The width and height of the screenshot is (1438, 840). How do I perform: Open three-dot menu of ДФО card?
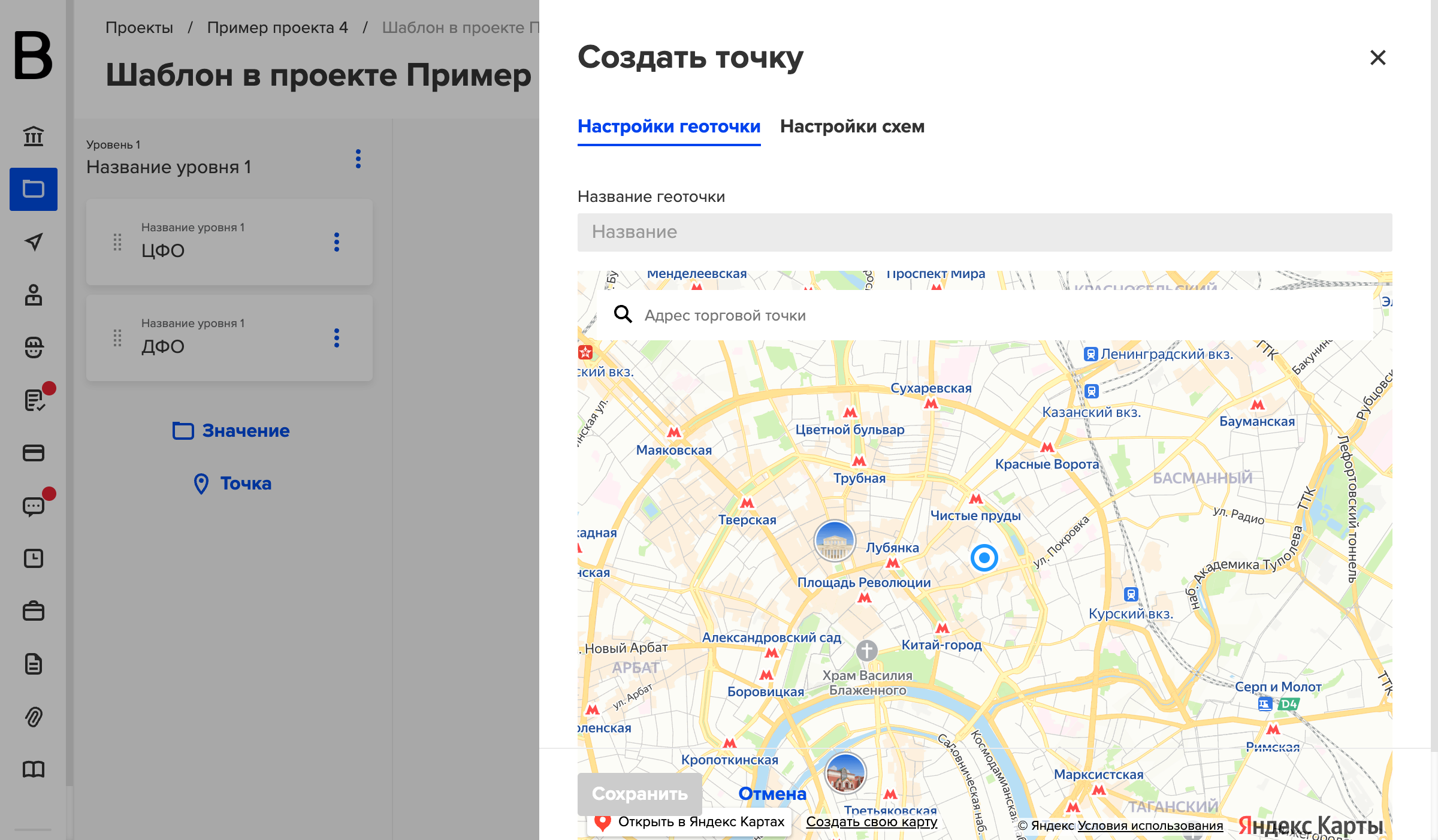[x=337, y=338]
